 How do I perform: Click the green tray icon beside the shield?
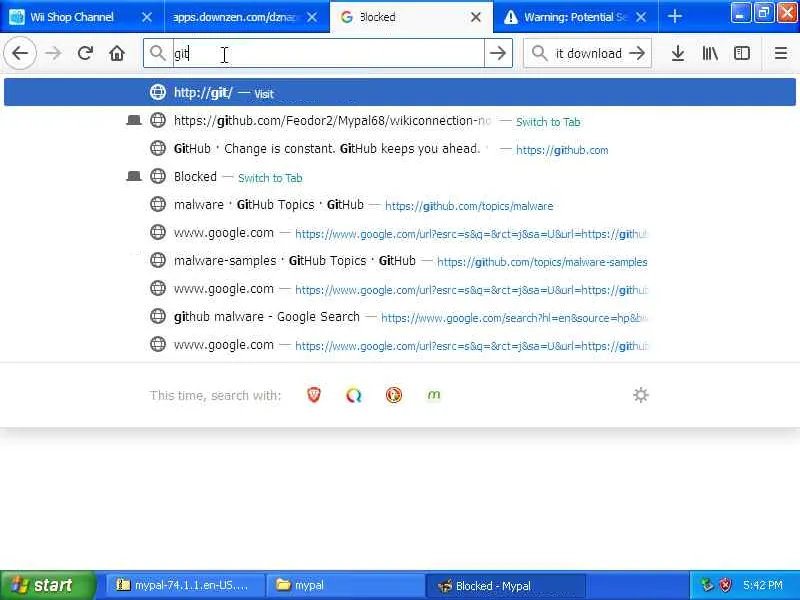(x=707, y=585)
